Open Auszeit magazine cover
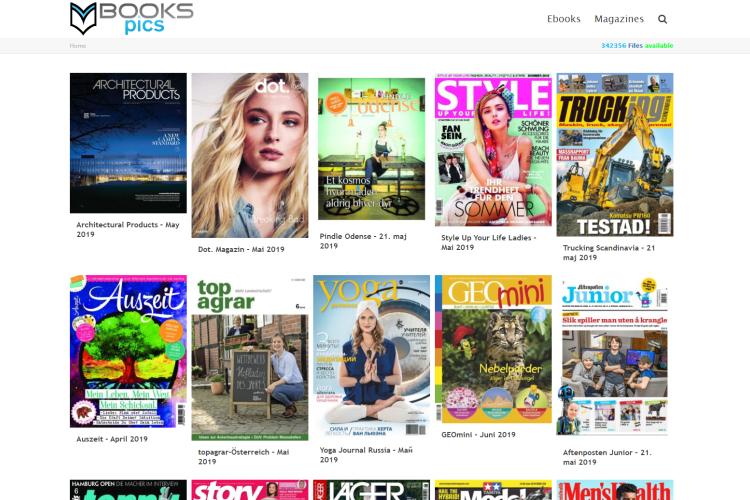 click(128, 351)
